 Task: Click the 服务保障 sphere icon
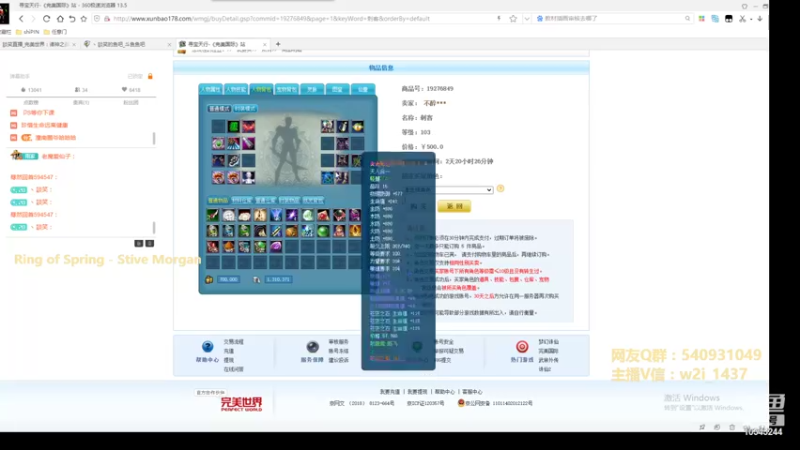(312, 347)
